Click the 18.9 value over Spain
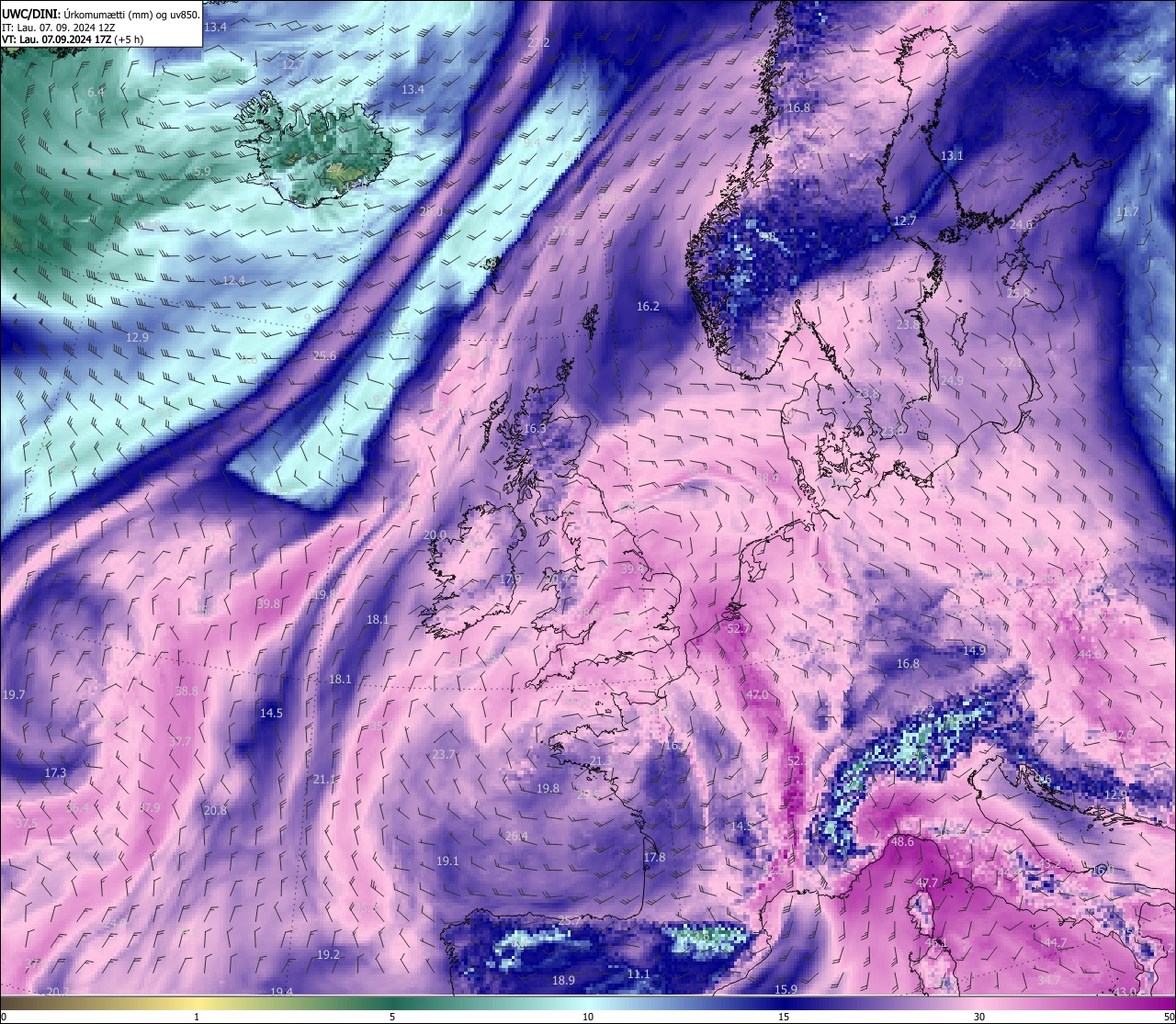1176x1024 pixels. click(563, 980)
